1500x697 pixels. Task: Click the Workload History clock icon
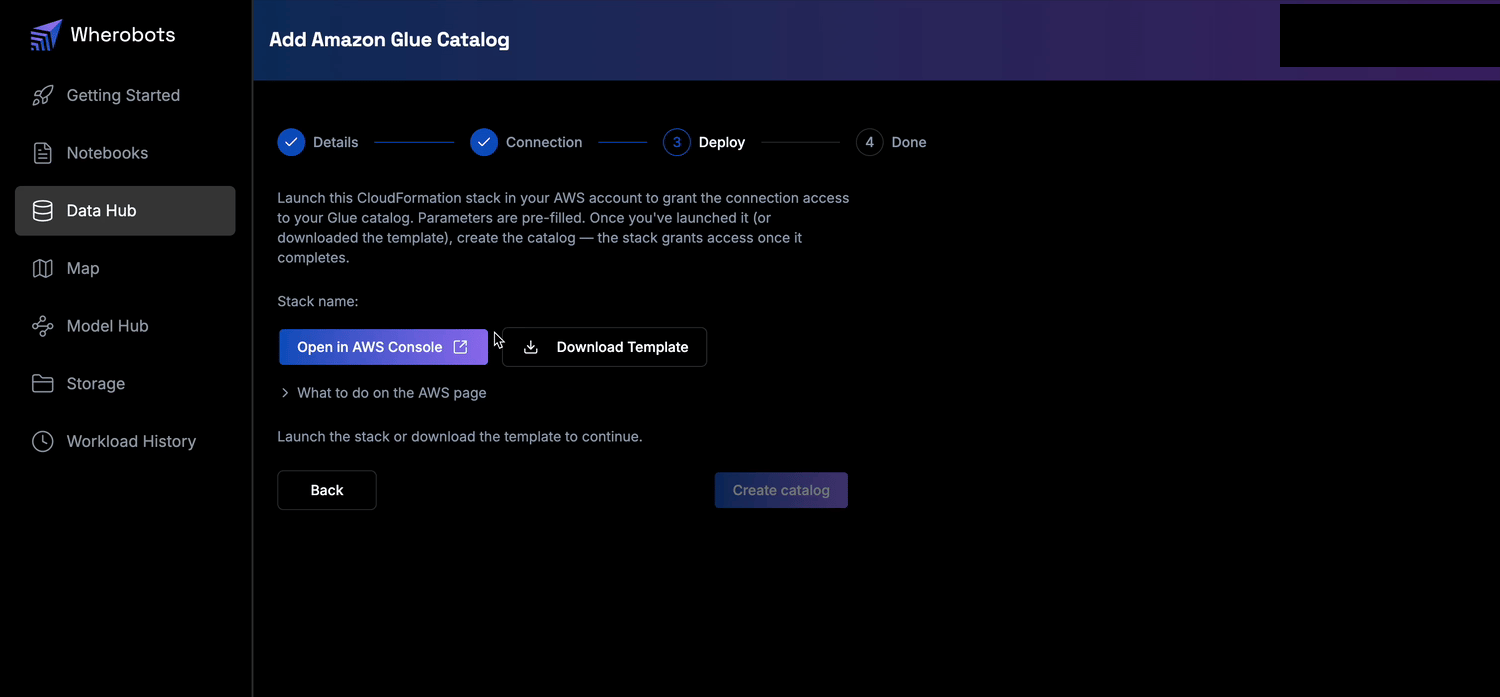[42, 441]
